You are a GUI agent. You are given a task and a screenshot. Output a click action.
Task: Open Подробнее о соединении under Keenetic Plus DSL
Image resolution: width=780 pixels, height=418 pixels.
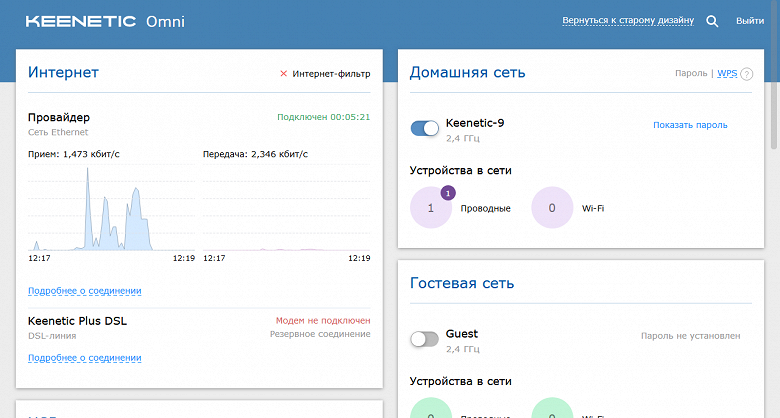pos(85,358)
